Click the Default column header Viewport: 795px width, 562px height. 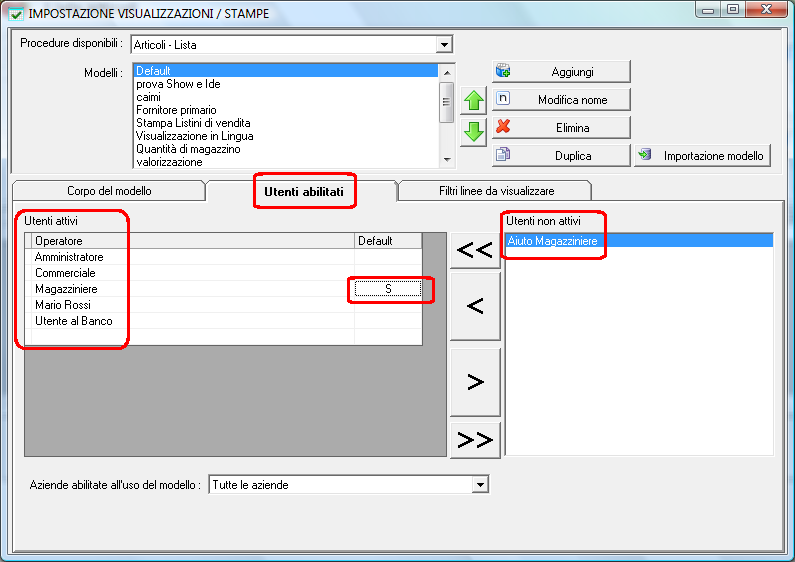388,241
